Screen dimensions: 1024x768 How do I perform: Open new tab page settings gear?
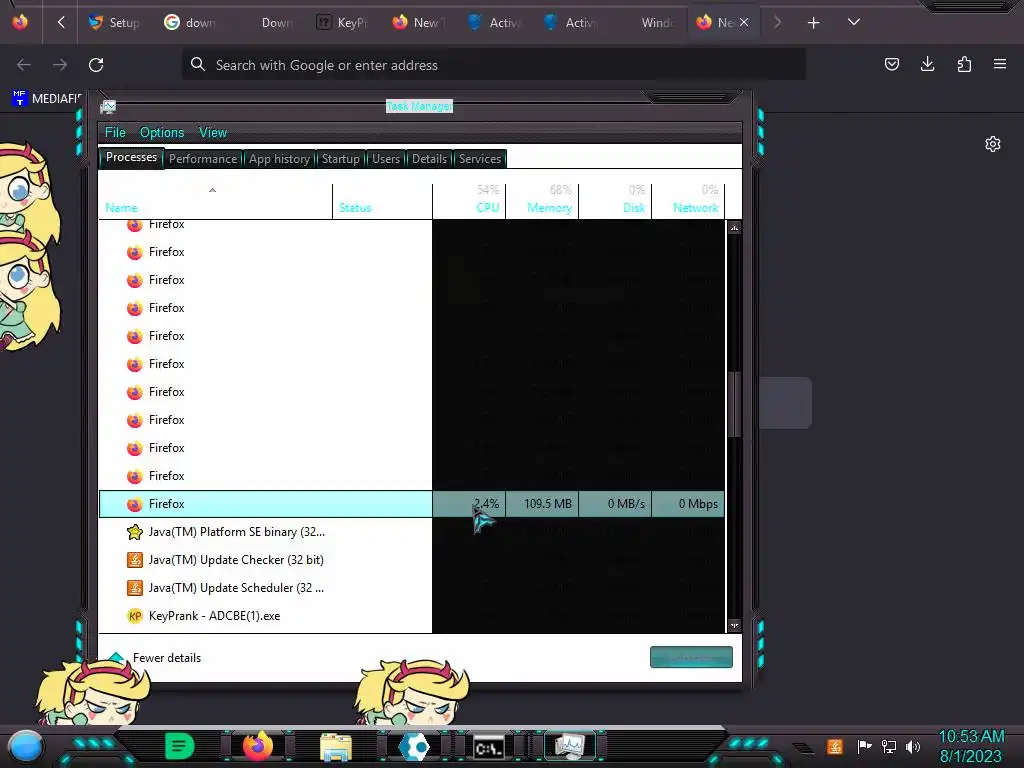[x=993, y=144]
